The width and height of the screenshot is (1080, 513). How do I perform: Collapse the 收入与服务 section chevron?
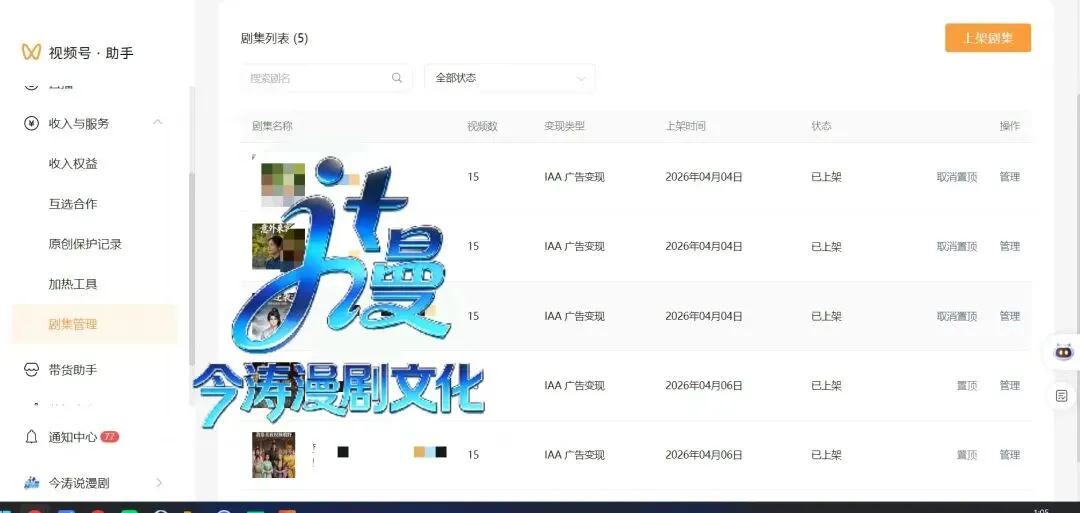pos(158,123)
